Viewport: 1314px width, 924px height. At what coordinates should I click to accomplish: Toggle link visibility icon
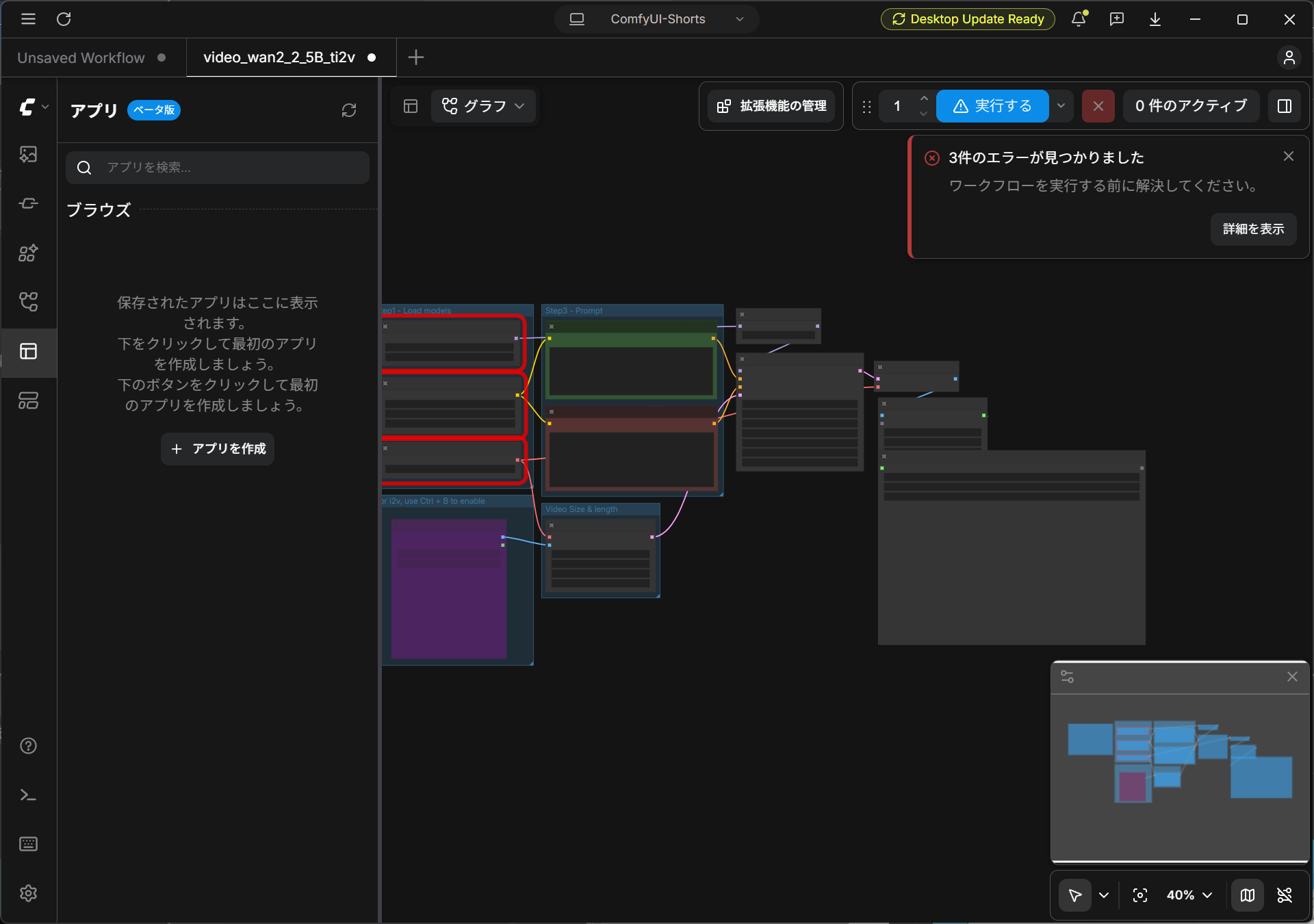coord(1285,895)
